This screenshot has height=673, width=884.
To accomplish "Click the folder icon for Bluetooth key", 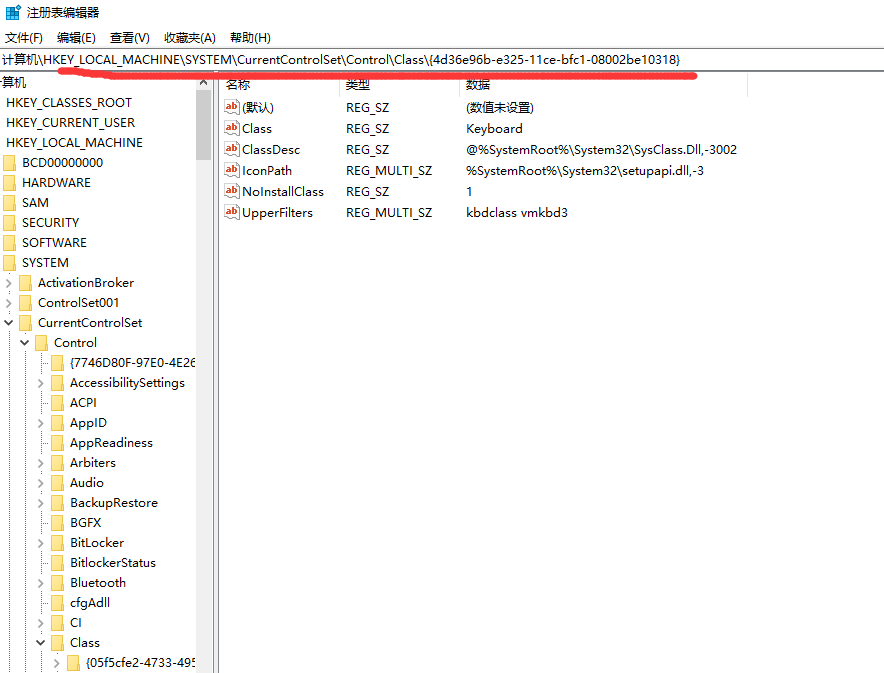I will [57, 582].
